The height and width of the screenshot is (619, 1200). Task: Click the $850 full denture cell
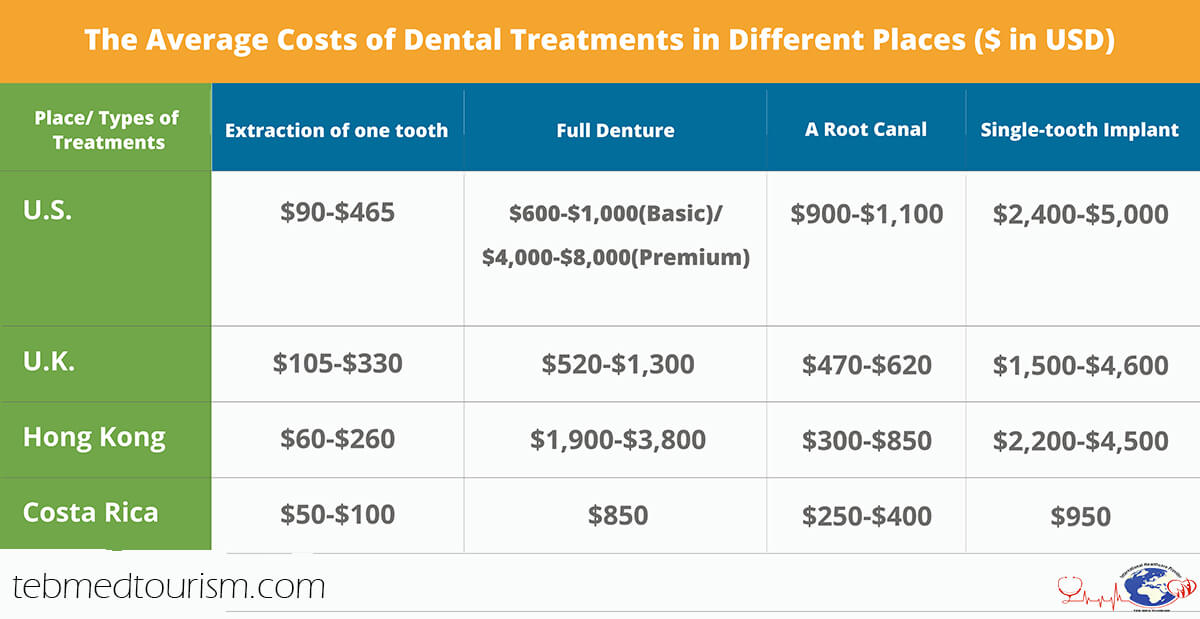618,516
